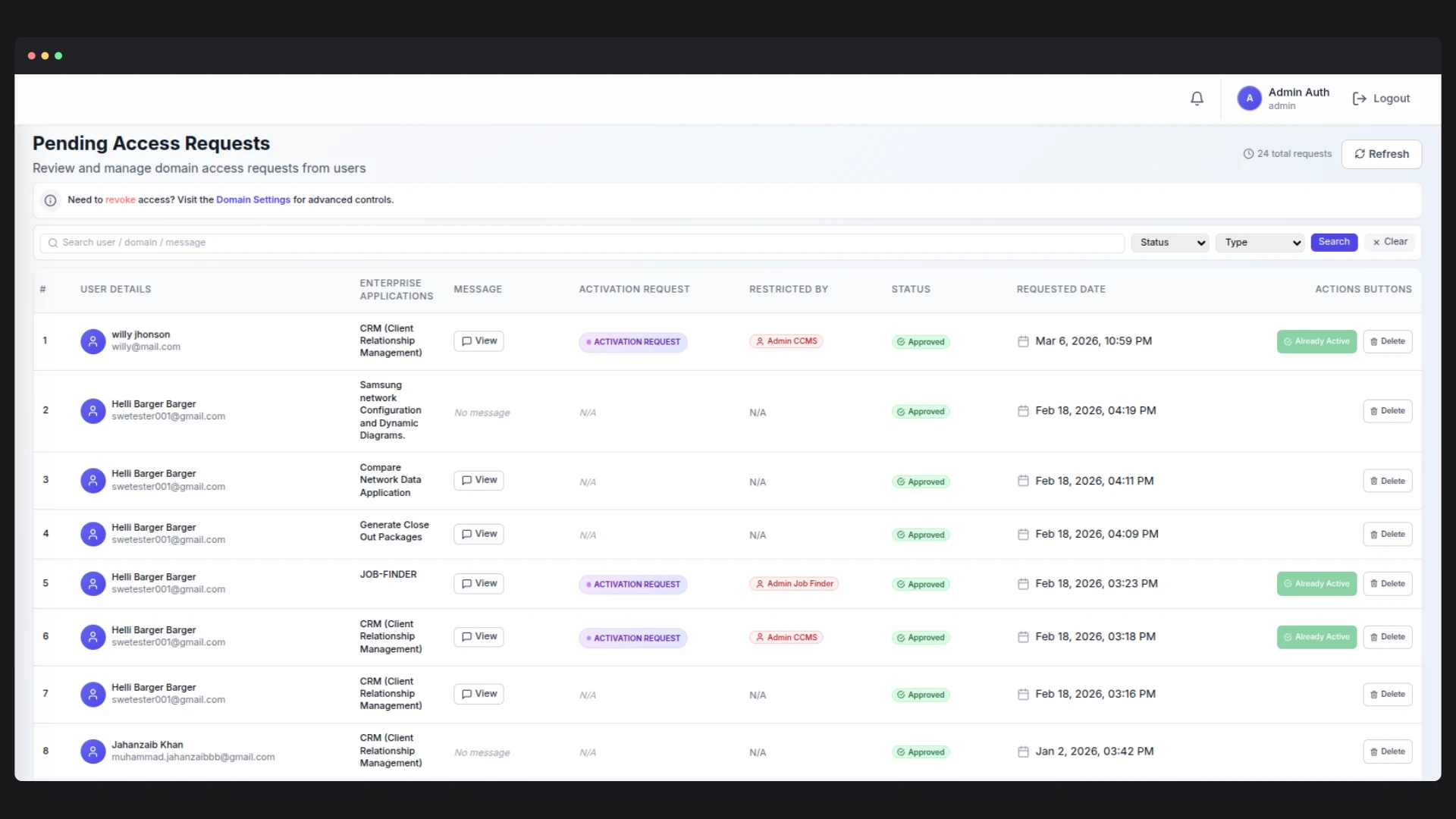The width and height of the screenshot is (1456, 819).
Task: Refresh the pending requests list
Action: 1381,154
